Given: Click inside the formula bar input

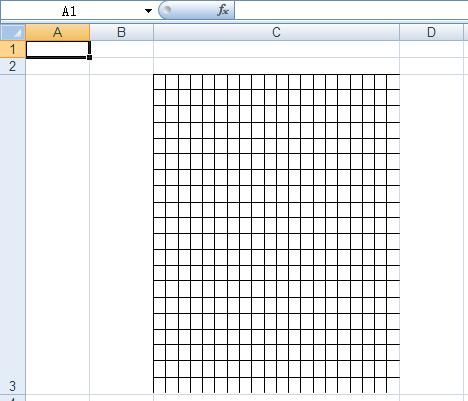Looking at the screenshot, I should click(351, 10).
